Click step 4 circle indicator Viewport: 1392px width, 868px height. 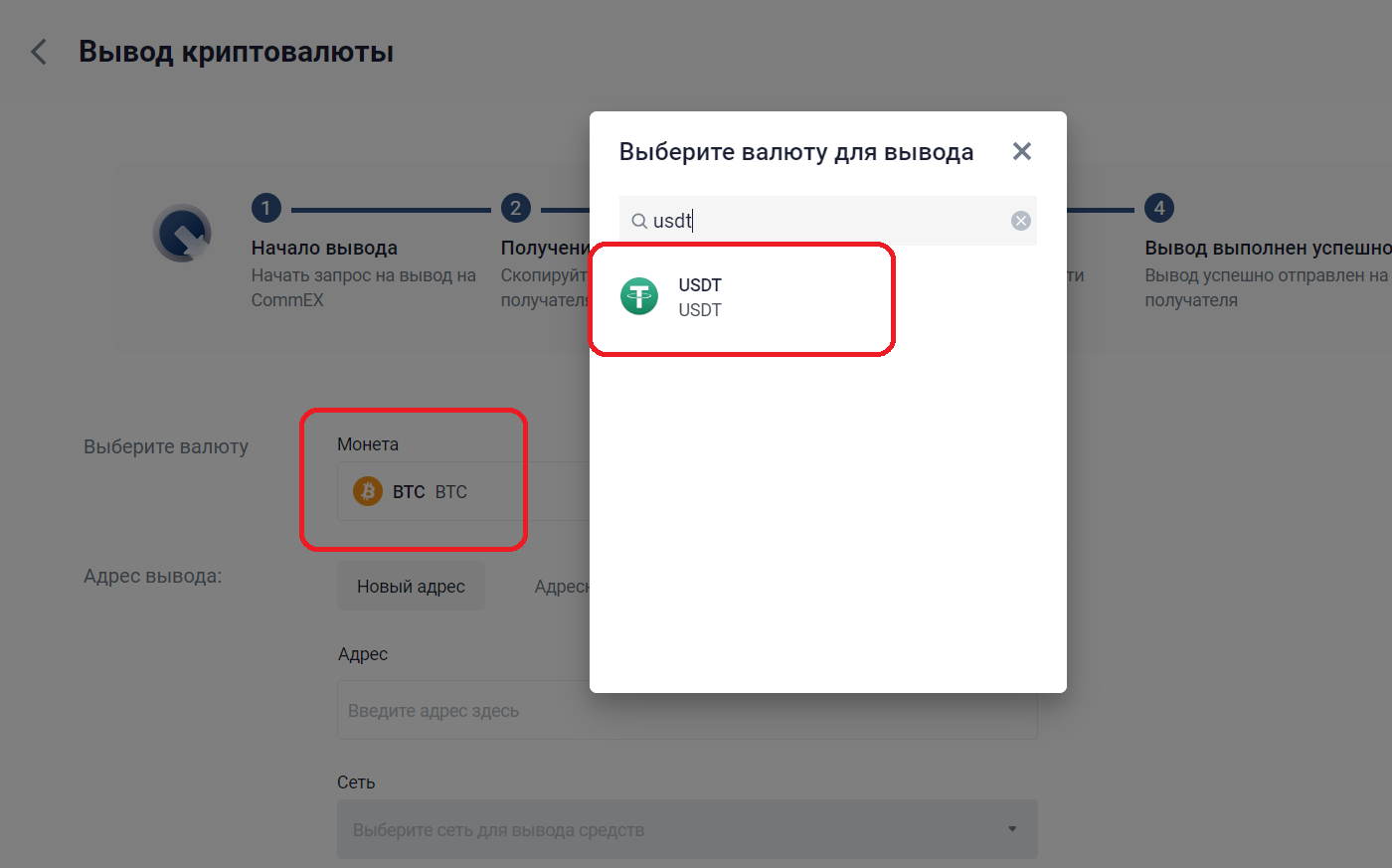pyautogui.click(x=1158, y=208)
